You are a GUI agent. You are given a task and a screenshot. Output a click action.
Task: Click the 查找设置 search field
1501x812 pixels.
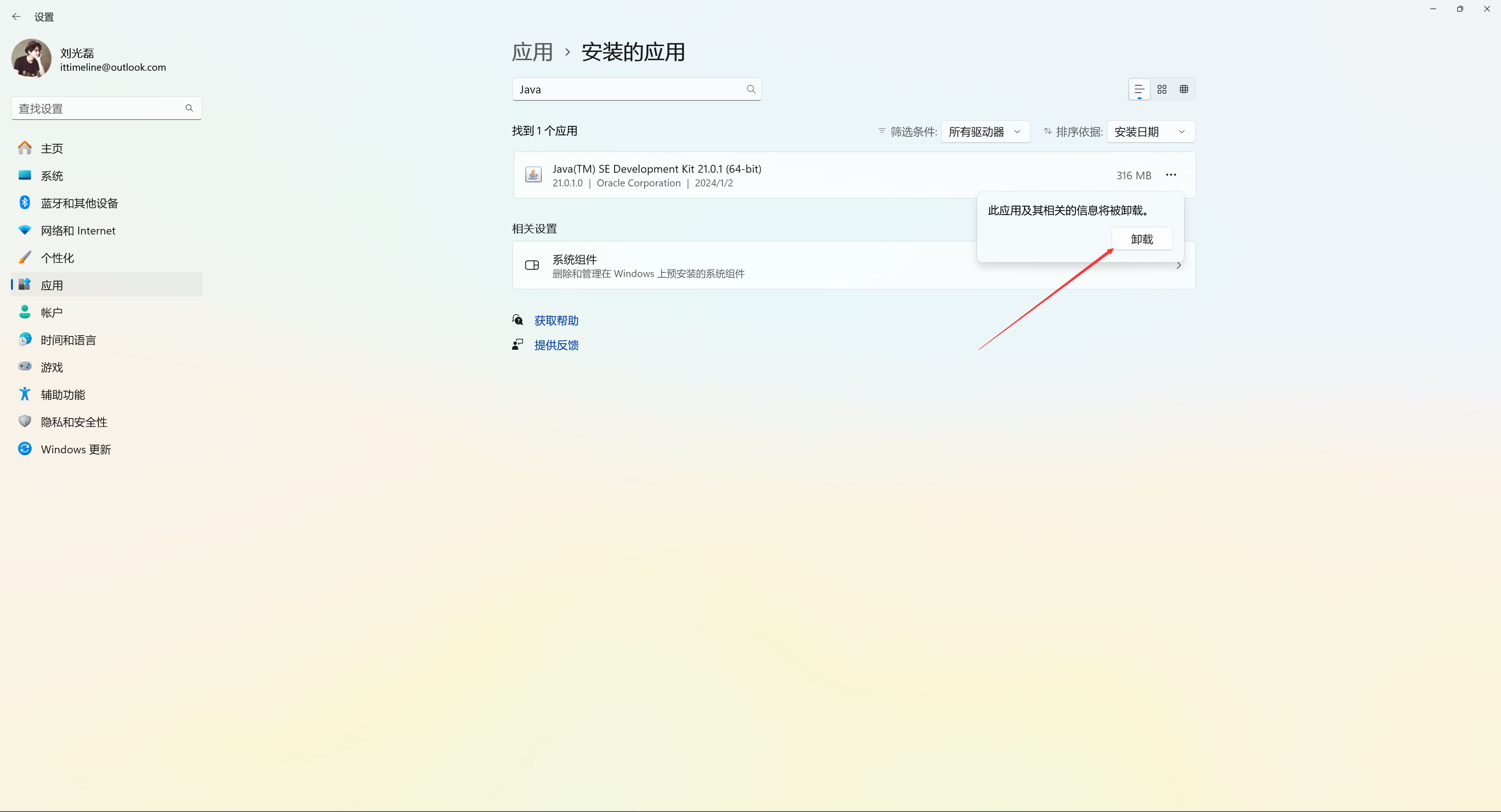tap(107, 108)
